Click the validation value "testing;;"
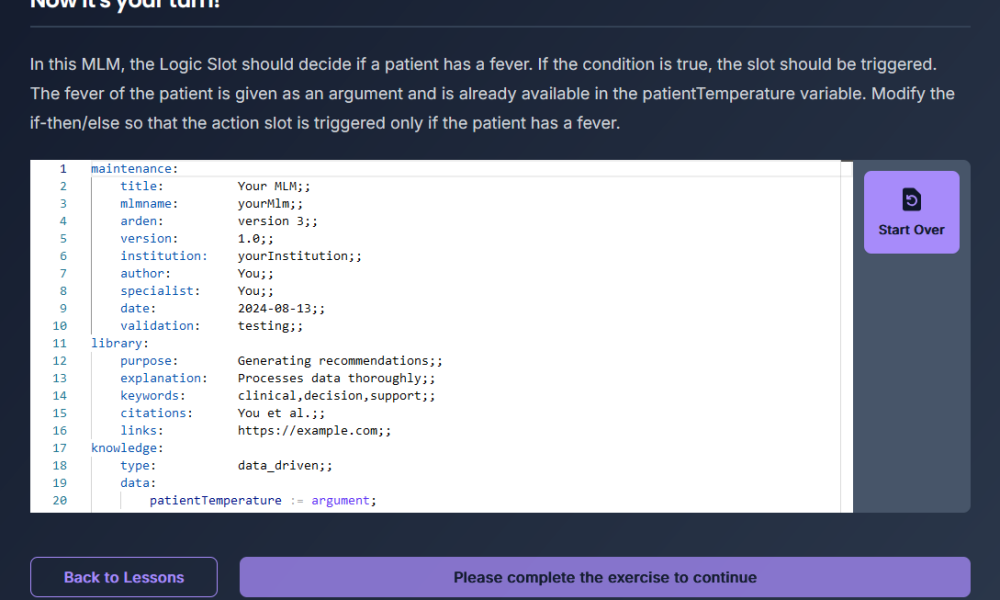The height and width of the screenshot is (600, 1000). pyautogui.click(x=270, y=326)
